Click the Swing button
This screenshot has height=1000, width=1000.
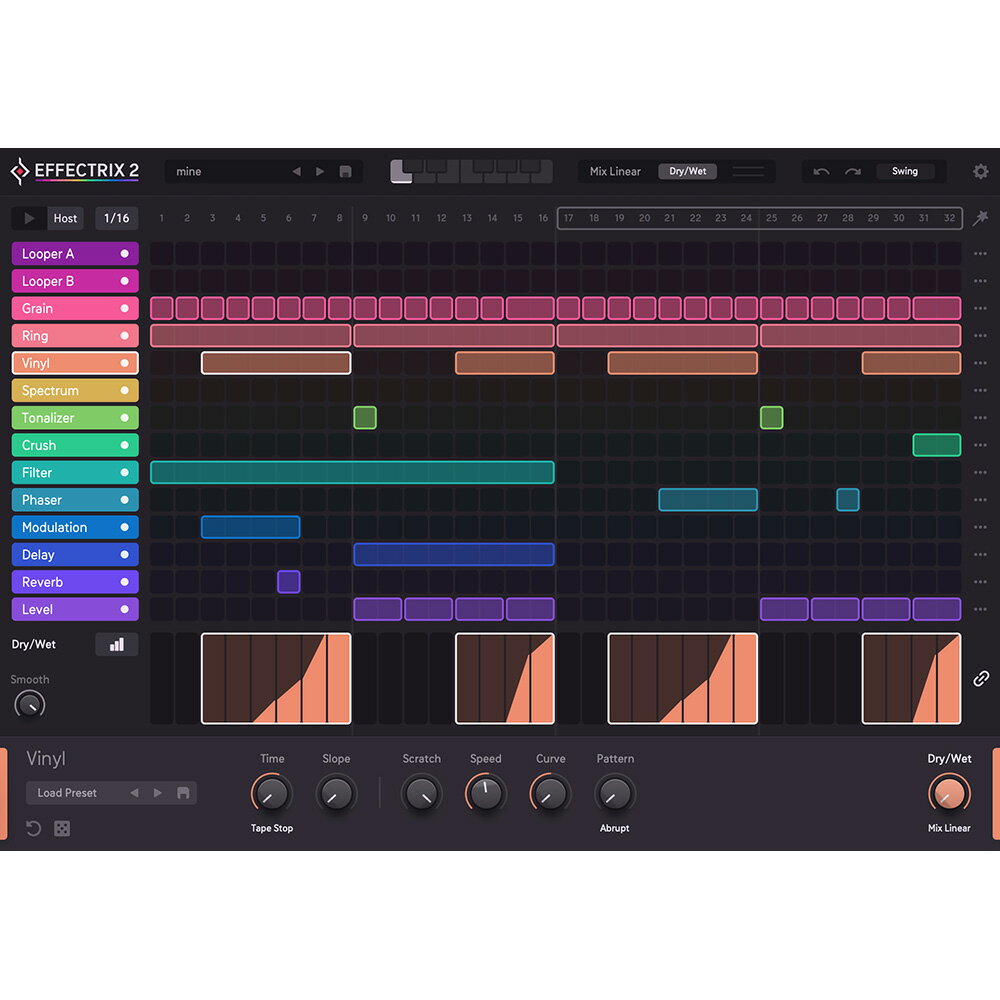904,171
